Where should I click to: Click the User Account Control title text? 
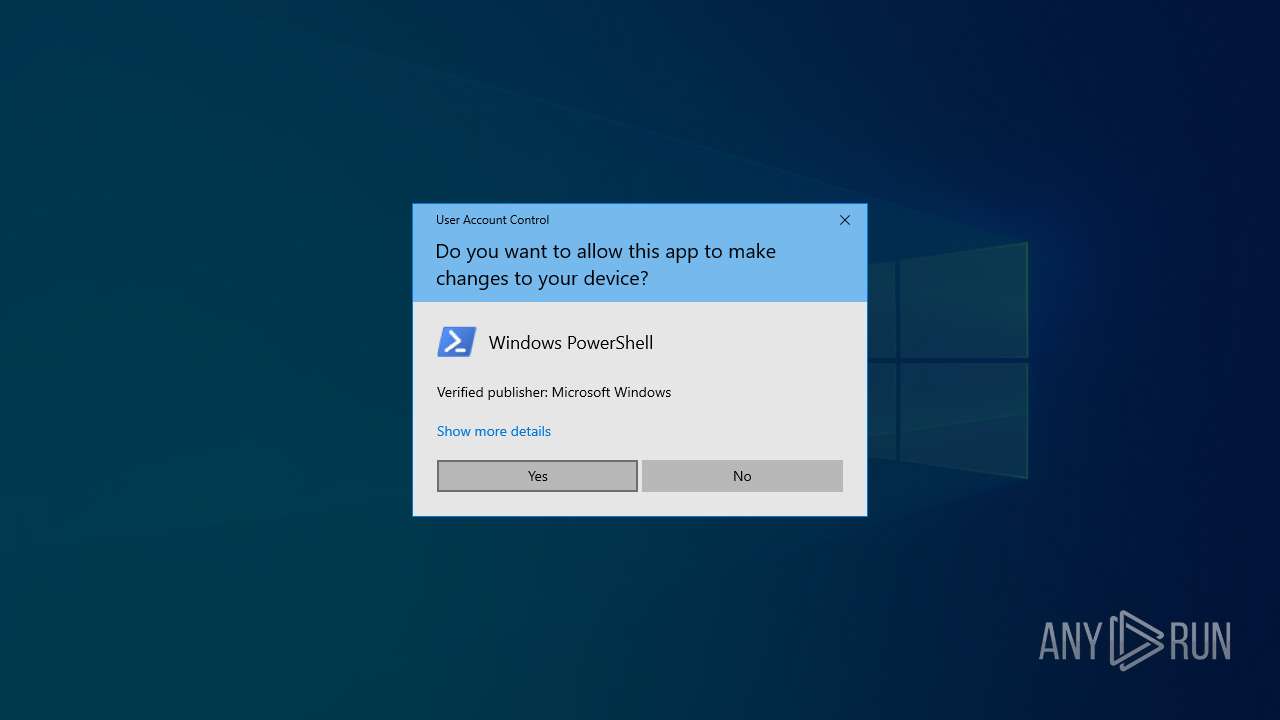[x=492, y=220]
